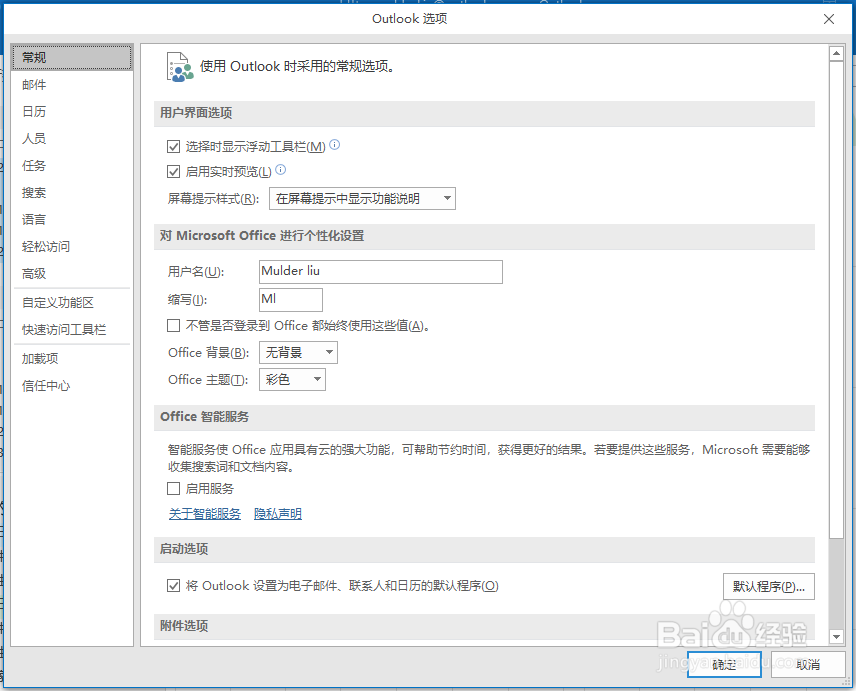Image resolution: width=856 pixels, height=691 pixels.
Task: Select 快速访问工具栏 category
Action: tap(72, 330)
